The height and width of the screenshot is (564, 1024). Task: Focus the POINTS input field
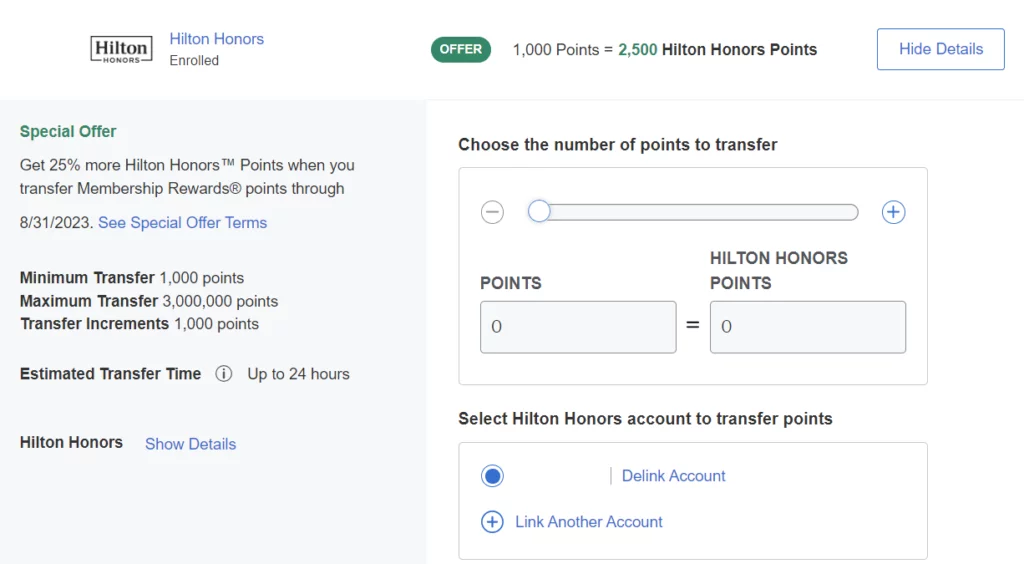(x=578, y=327)
